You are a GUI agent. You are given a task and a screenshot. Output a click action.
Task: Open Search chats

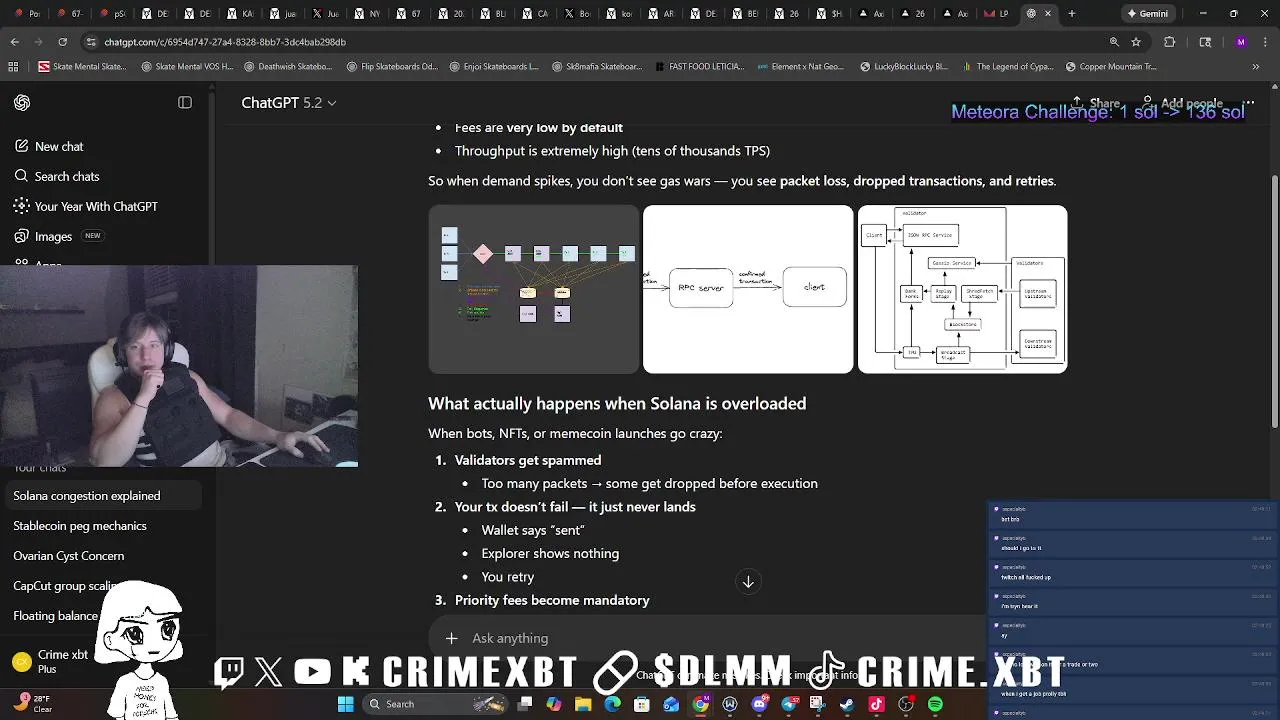(56, 176)
